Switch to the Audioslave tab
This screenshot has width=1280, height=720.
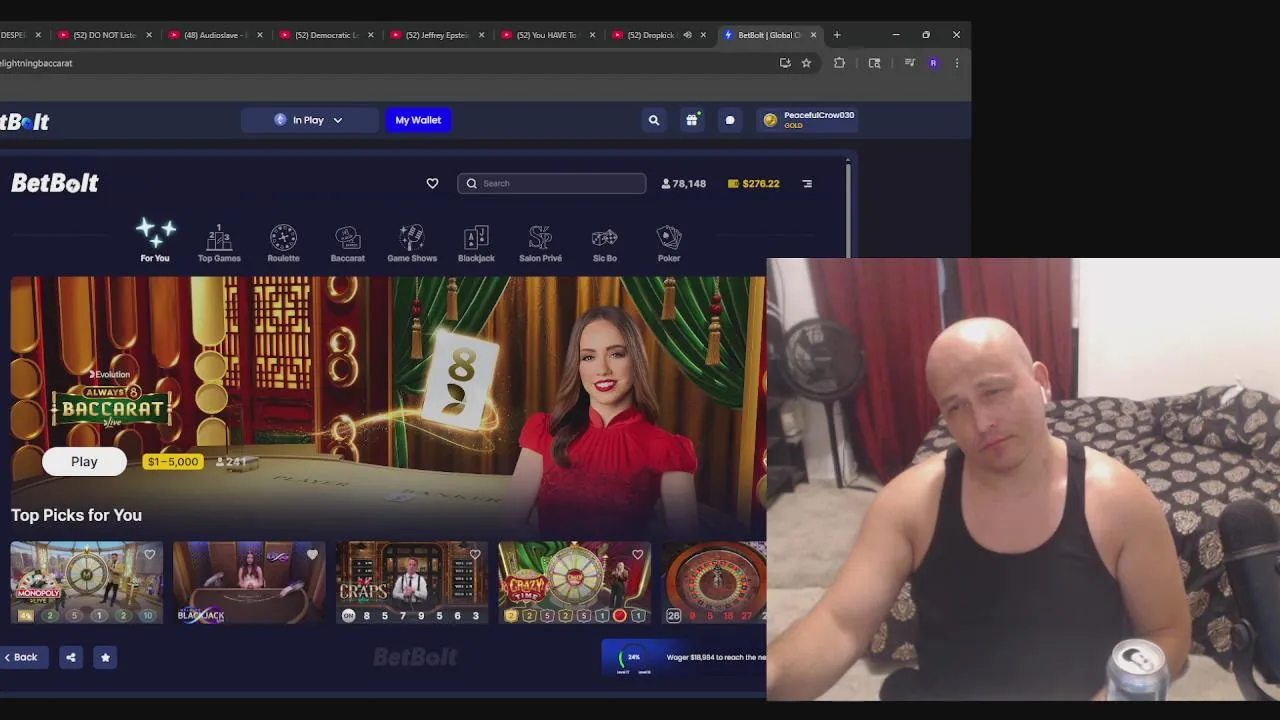pos(215,35)
